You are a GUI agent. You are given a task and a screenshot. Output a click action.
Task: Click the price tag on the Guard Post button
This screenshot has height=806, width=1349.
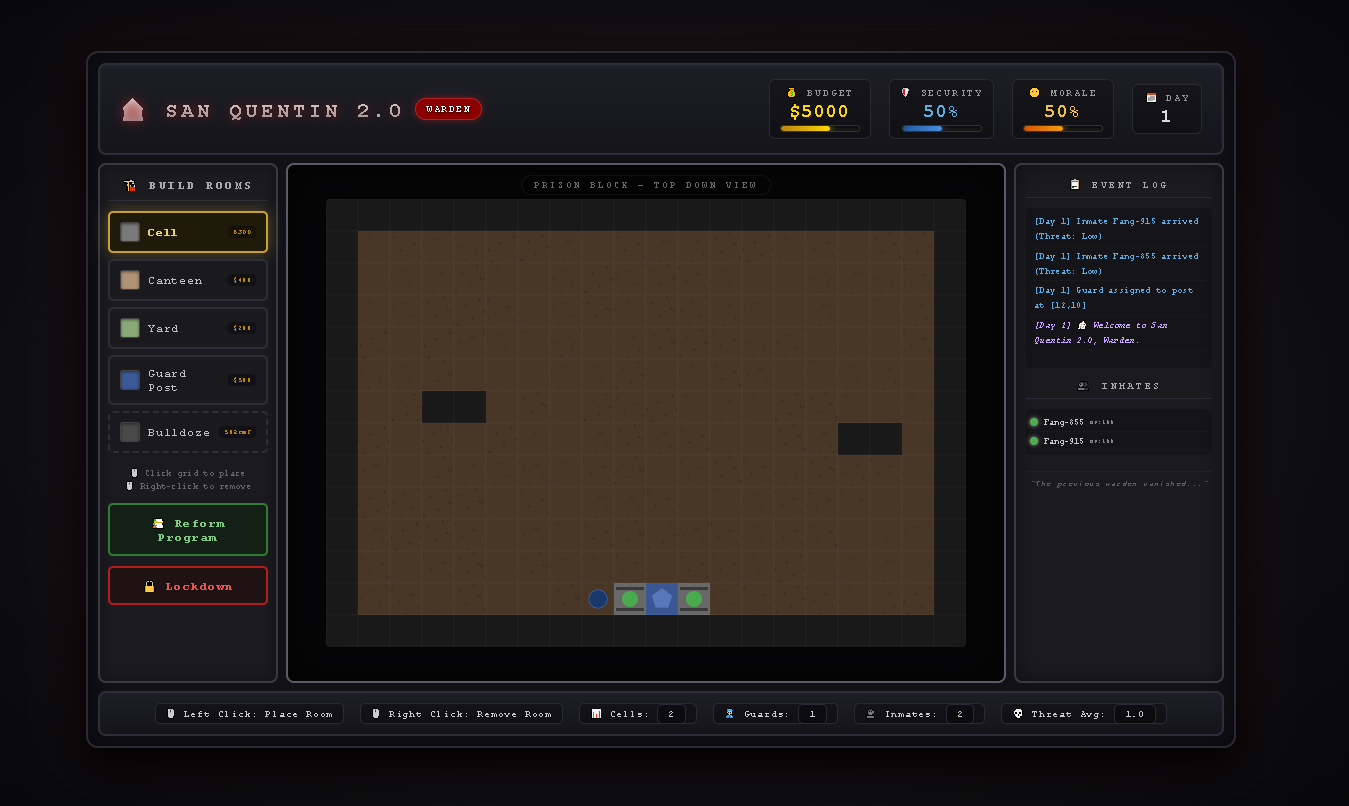click(242, 380)
